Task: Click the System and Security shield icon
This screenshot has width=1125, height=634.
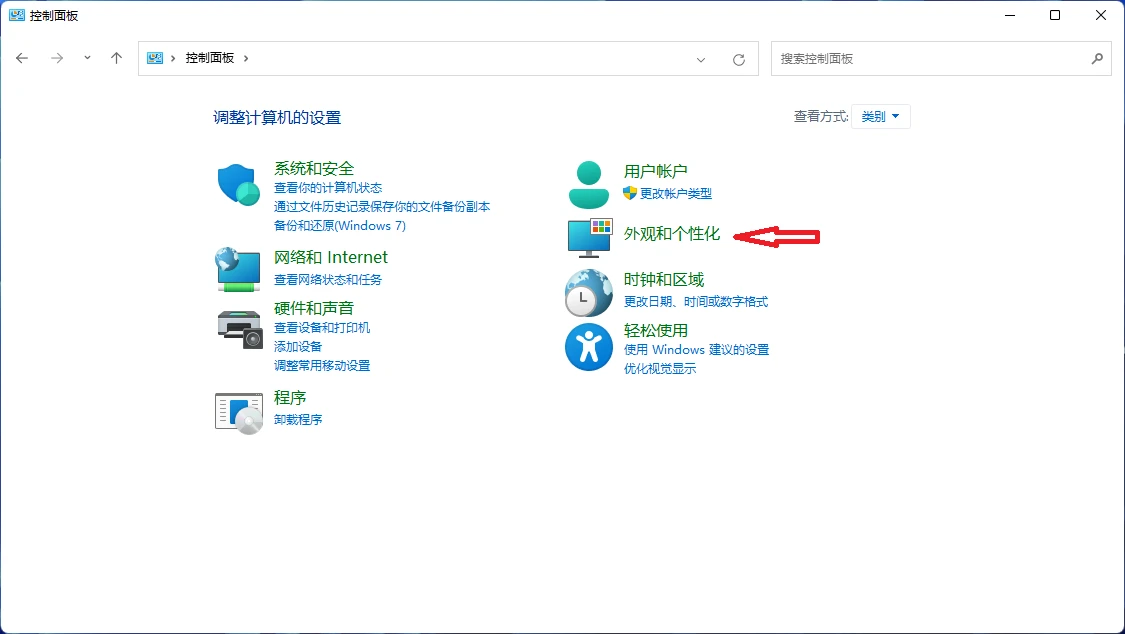Action: [239, 184]
